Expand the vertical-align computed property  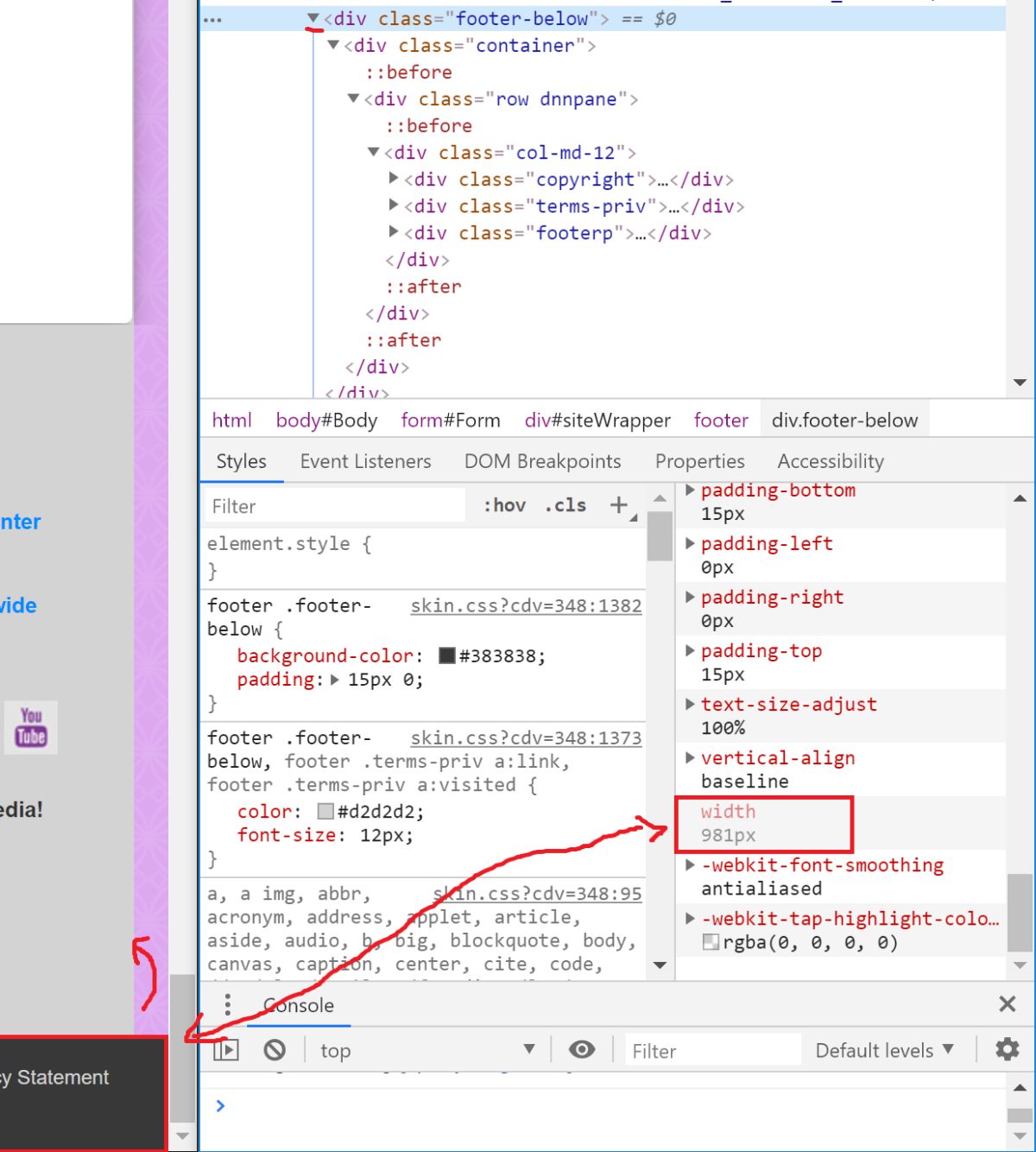(x=690, y=757)
